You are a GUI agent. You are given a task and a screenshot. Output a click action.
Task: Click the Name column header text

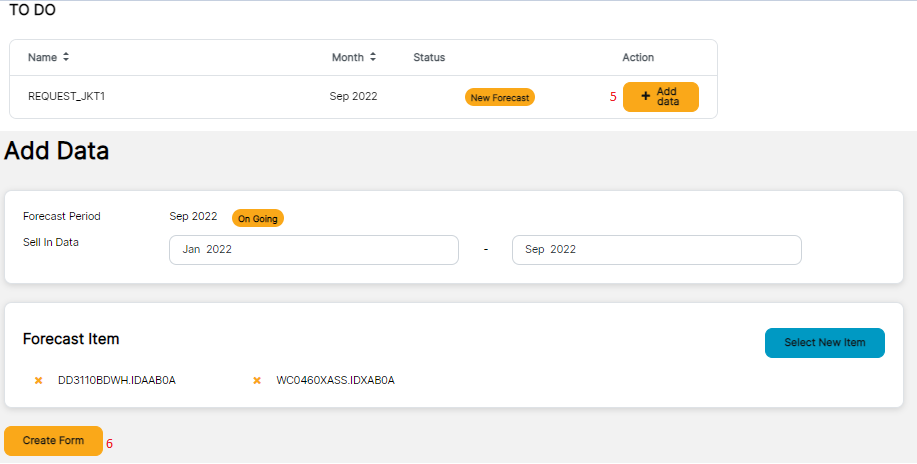(42, 57)
